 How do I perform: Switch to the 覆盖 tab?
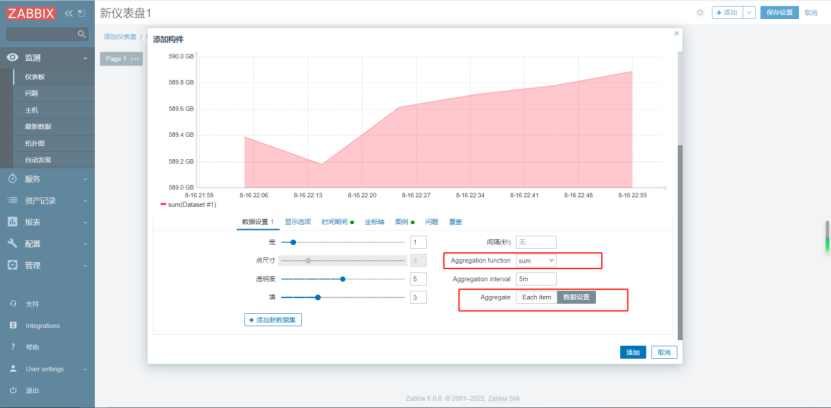tap(455, 222)
